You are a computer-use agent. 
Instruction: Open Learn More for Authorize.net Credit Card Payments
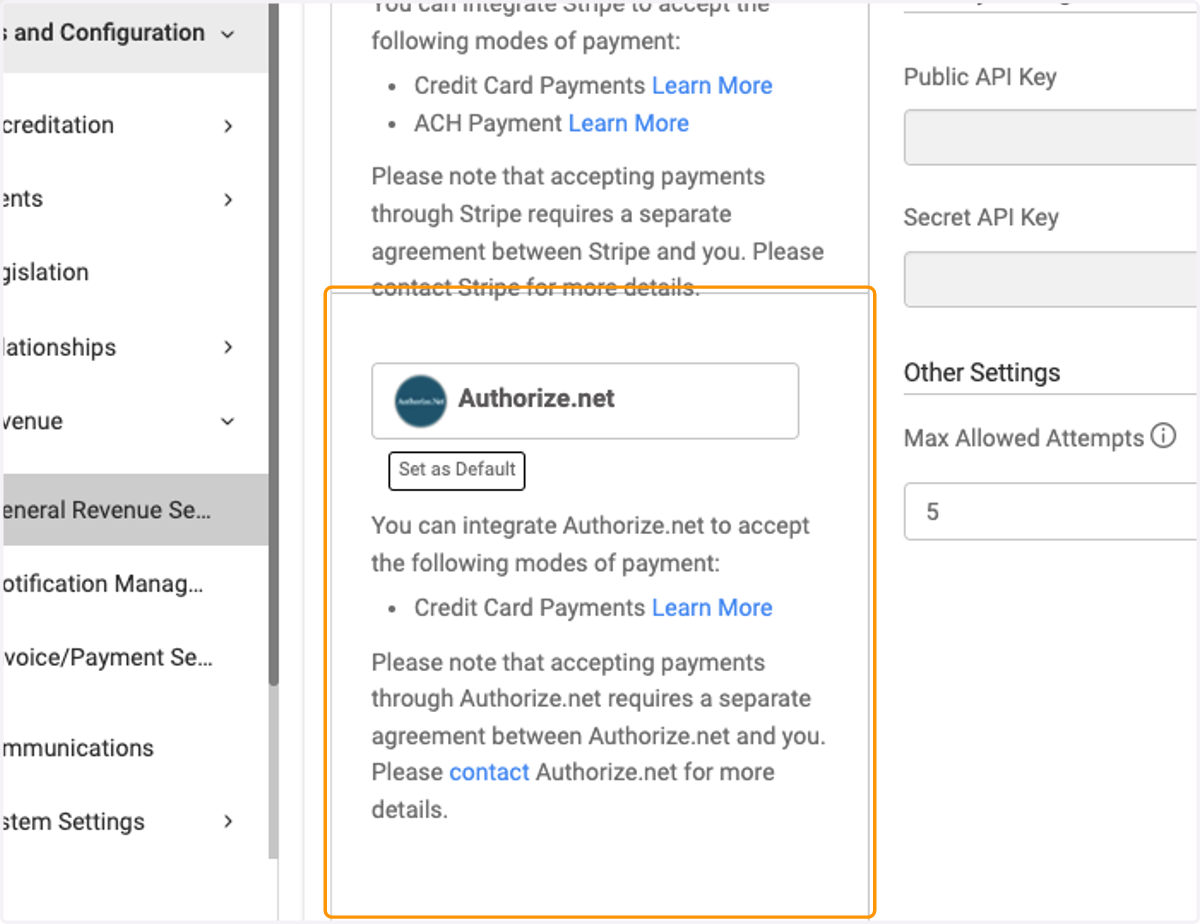tap(712, 608)
